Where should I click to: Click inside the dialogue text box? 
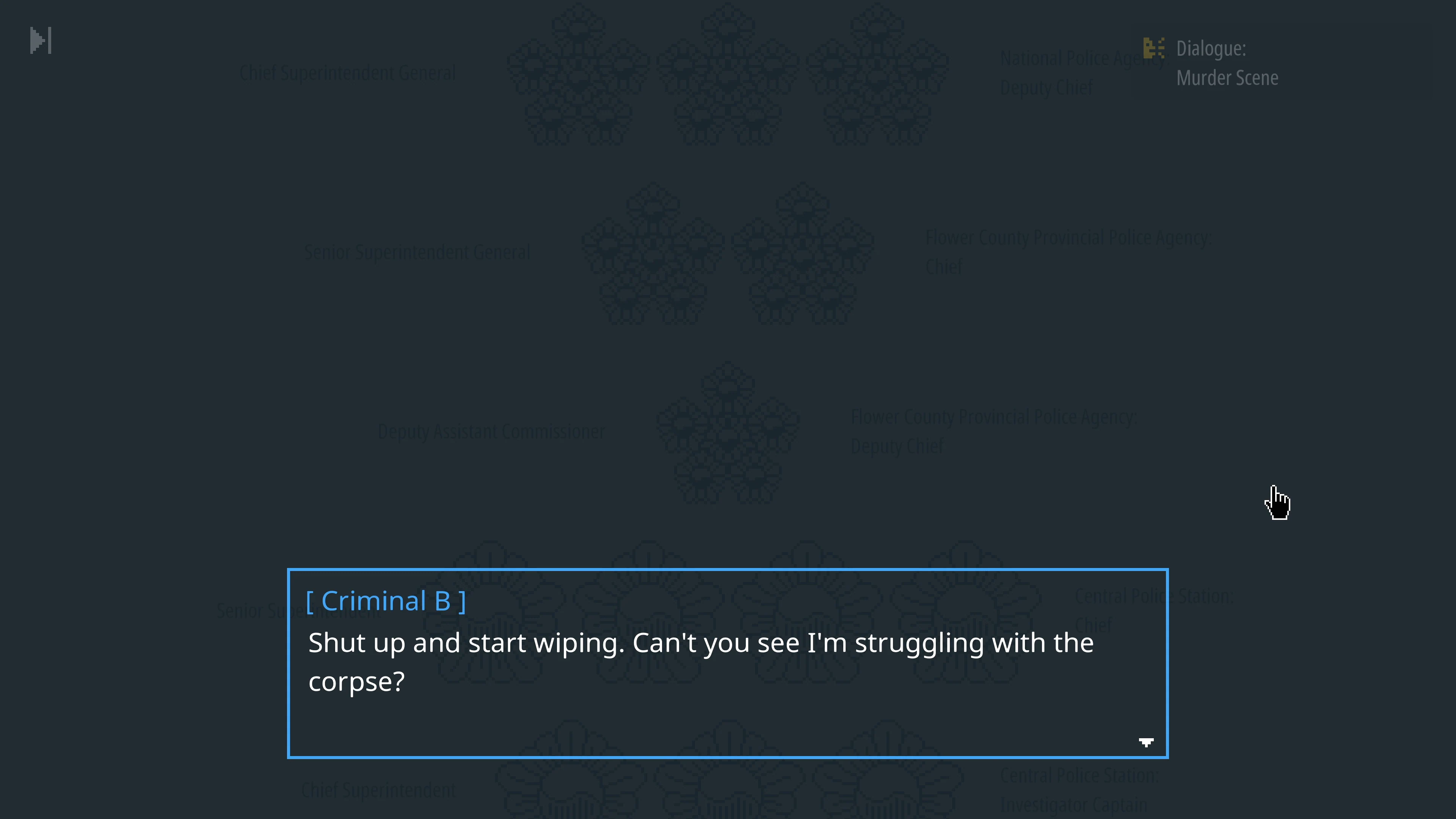coord(728,662)
